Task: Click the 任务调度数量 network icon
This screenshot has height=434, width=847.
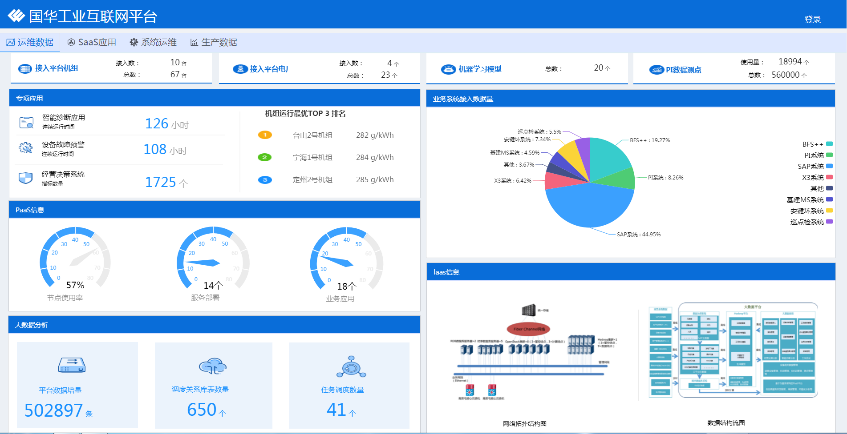Action: coord(347,365)
